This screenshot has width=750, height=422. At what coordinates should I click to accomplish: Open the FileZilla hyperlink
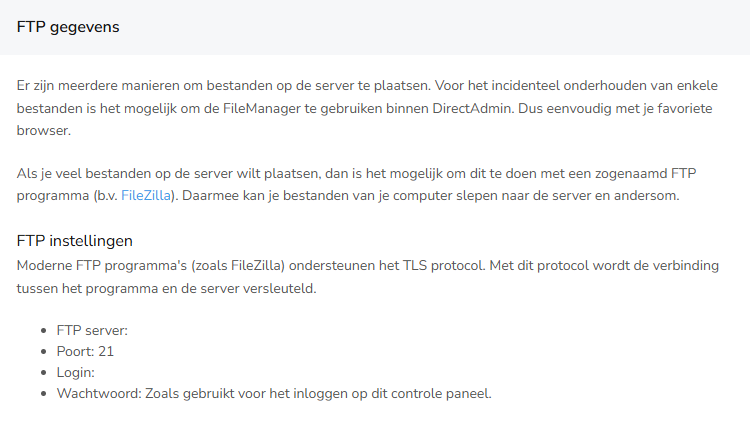pyautogui.click(x=145, y=196)
